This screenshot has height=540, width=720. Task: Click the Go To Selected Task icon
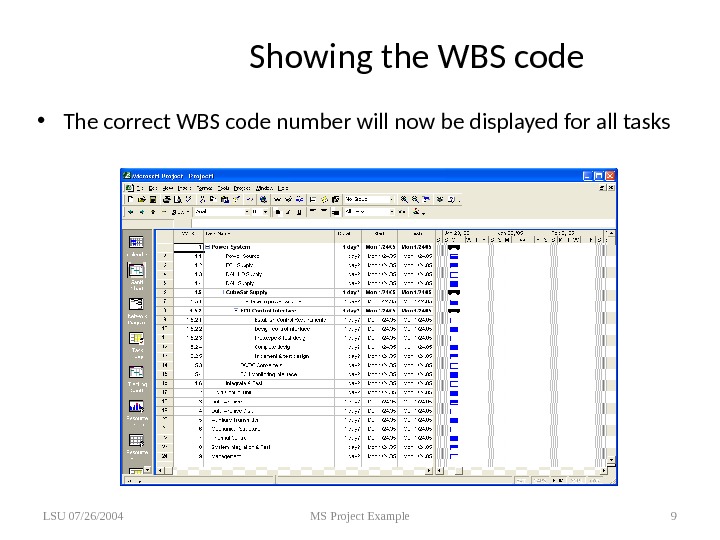click(426, 199)
